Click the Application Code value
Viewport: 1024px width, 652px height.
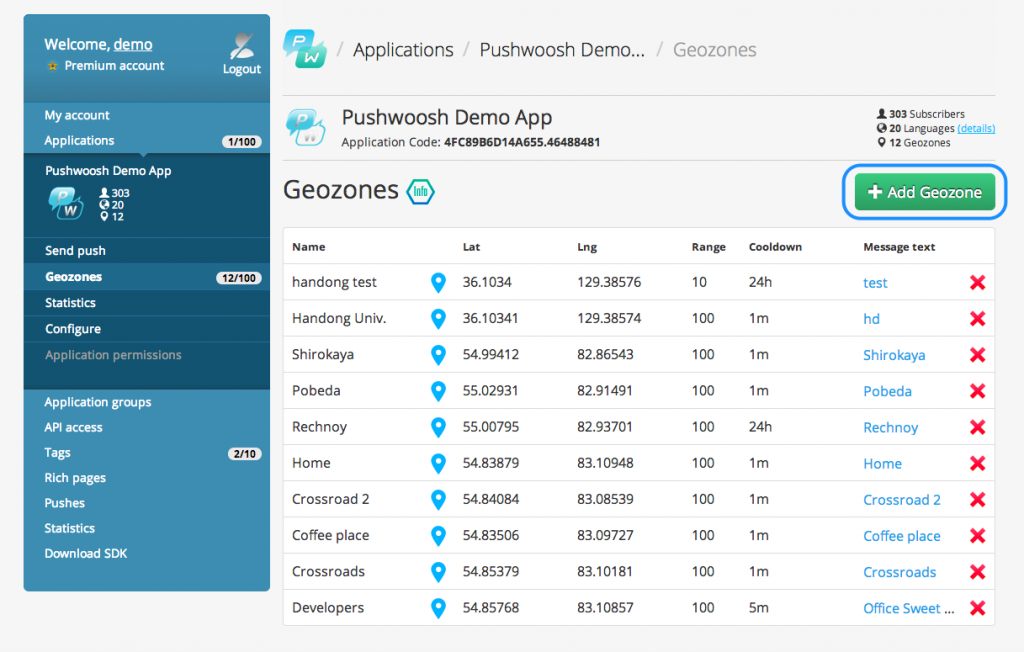[x=522, y=142]
